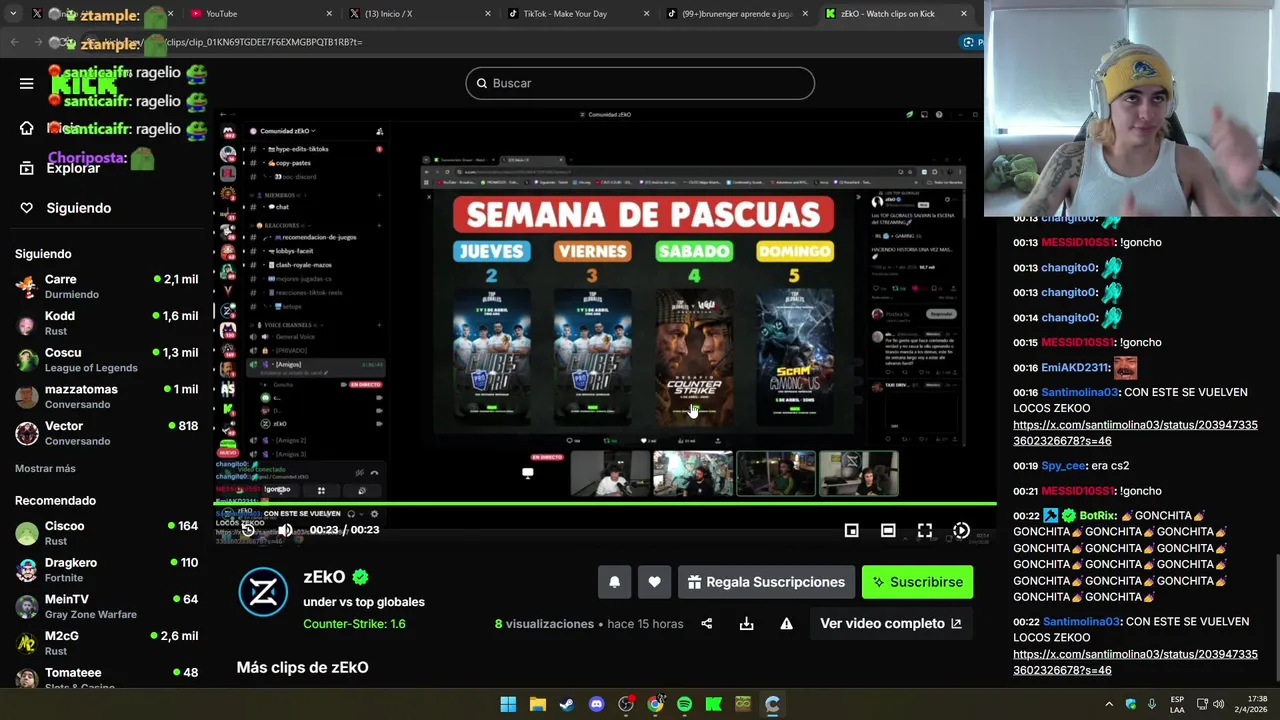The height and width of the screenshot is (720, 1280).
Task: Share the clip using the share icon
Action: [x=707, y=623]
